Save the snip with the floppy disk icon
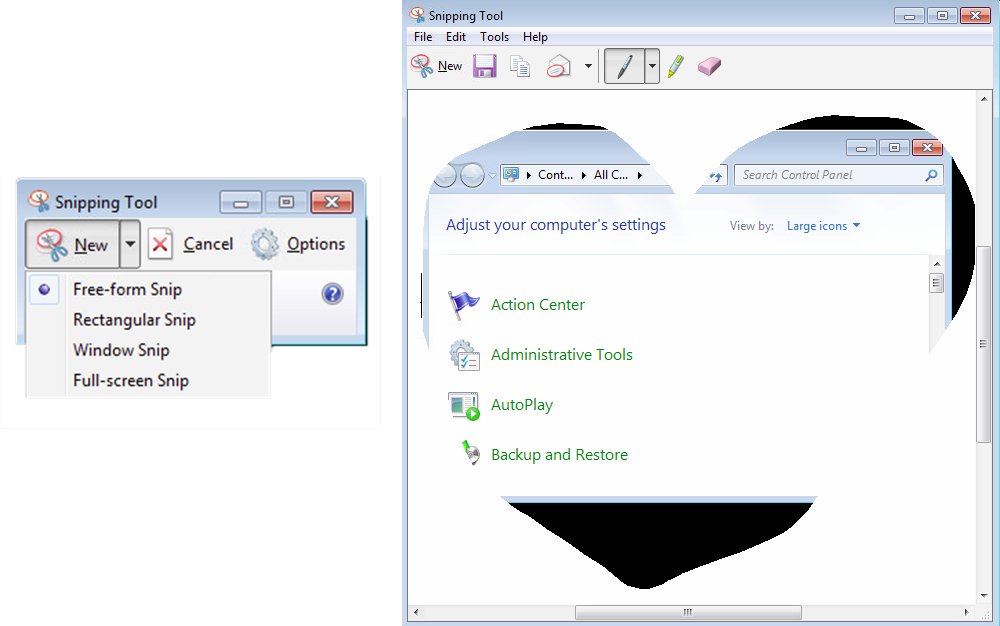This screenshot has width=1000, height=626. 485,66
